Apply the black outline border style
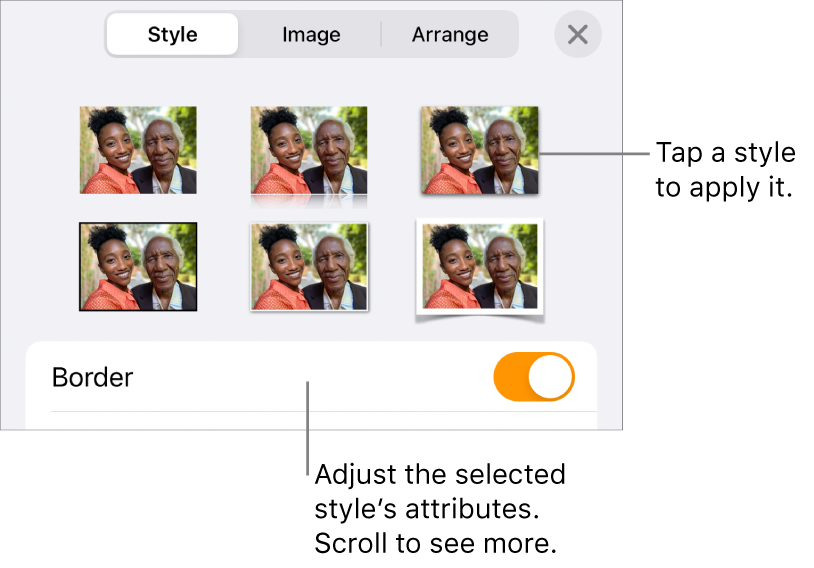The image size is (814, 568). tap(138, 267)
